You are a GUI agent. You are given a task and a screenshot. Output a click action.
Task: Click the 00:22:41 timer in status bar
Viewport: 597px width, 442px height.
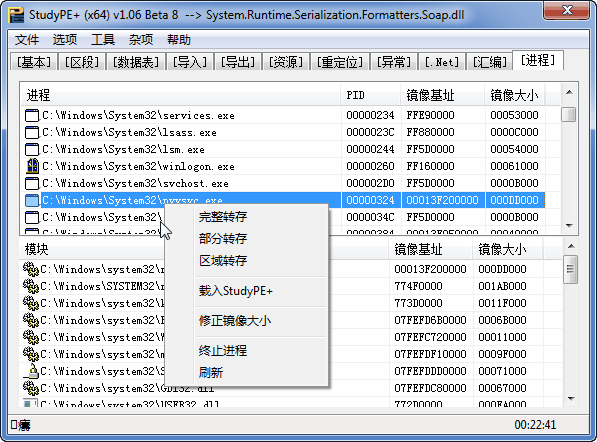535,424
